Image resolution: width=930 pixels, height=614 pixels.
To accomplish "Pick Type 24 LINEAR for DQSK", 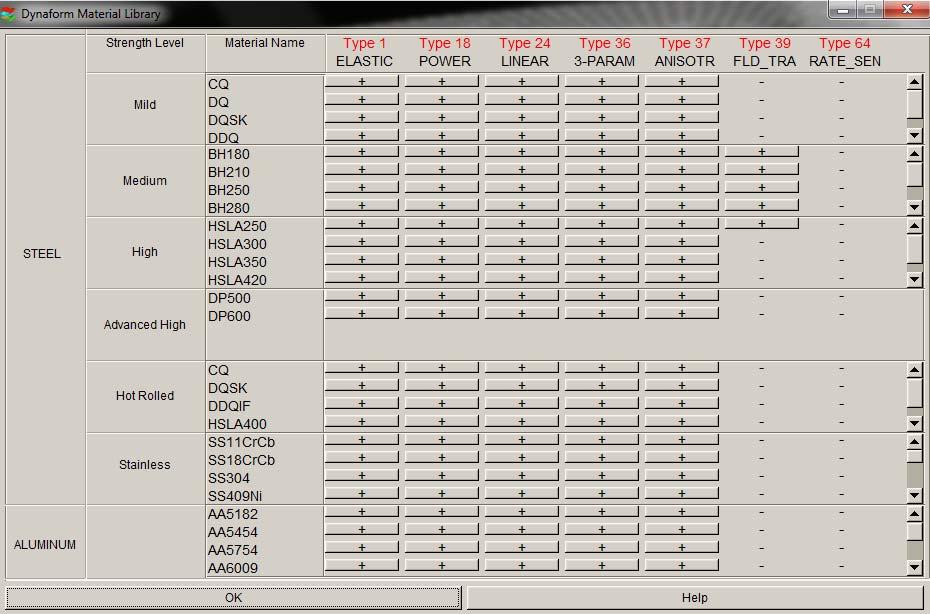I will pos(522,117).
